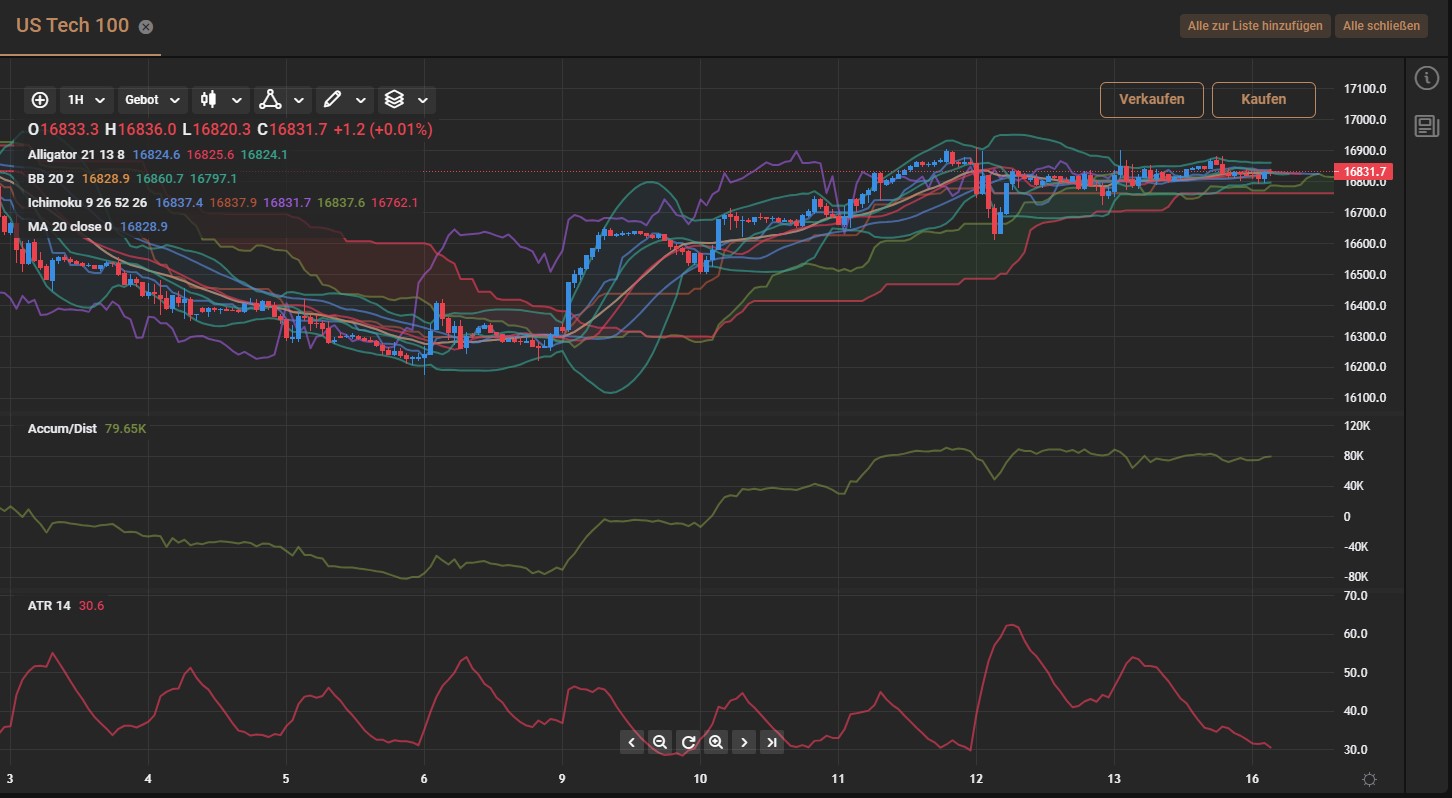Open the 1H timeframe dropdown
Image resolution: width=1452 pixels, height=798 pixels.
pos(87,100)
